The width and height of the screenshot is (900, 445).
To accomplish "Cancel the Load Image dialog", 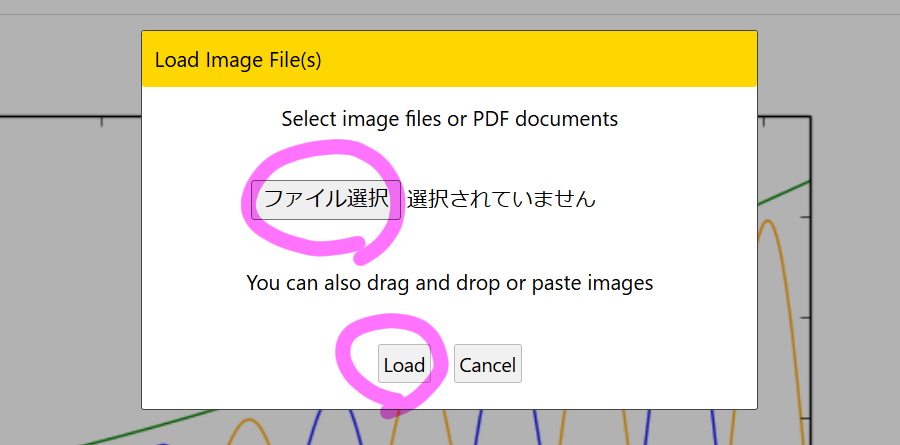I will coord(487,365).
